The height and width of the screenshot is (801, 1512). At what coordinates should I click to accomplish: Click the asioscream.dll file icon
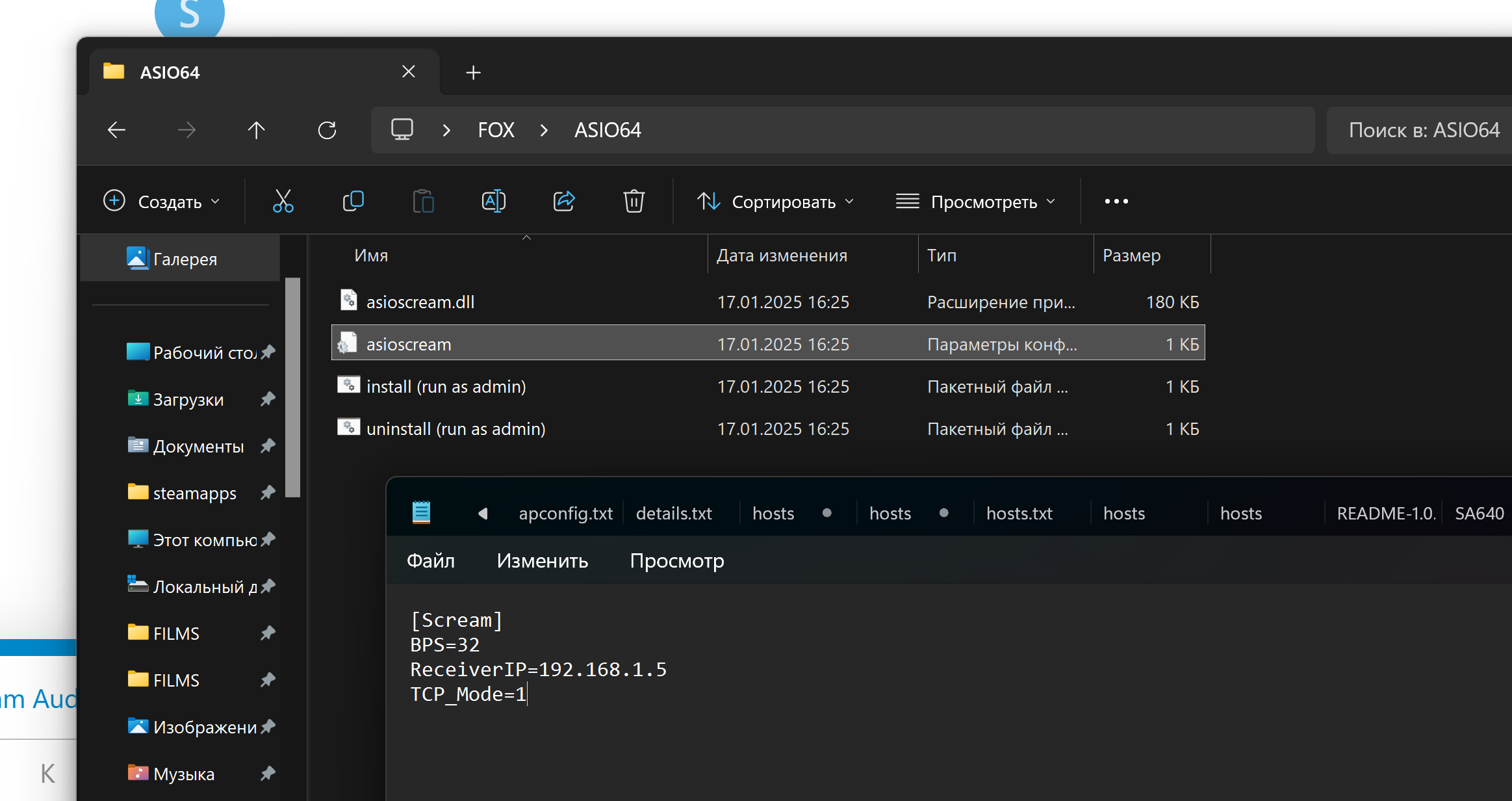(349, 300)
